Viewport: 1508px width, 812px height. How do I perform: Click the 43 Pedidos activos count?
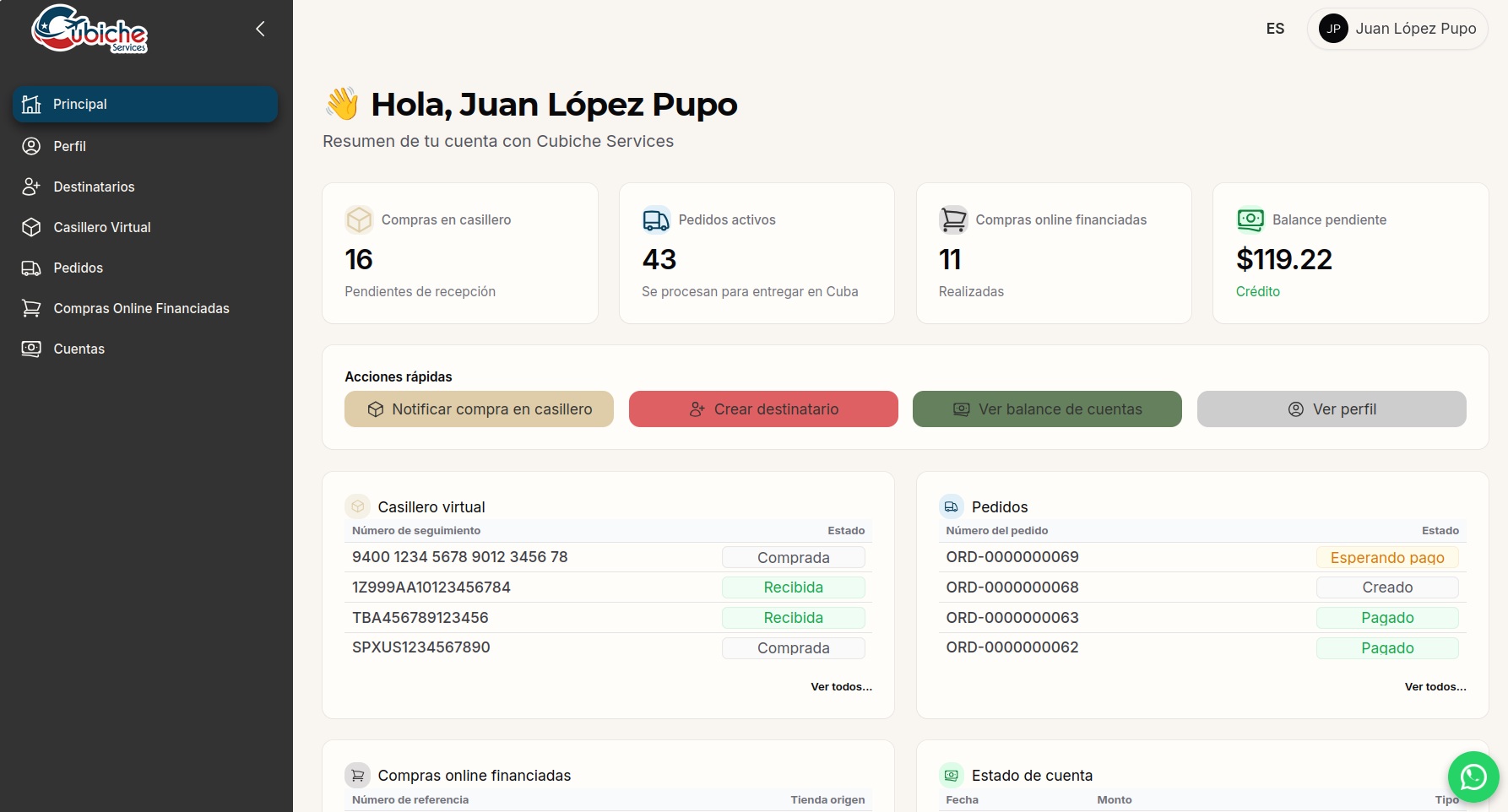pos(659,259)
